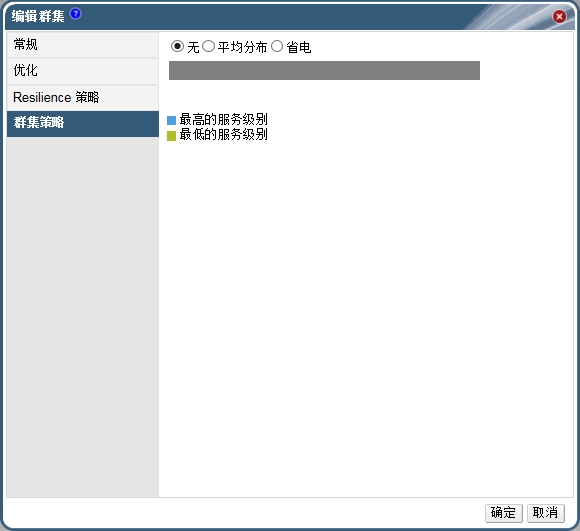This screenshot has height=531, width=580.
Task: Close the 编辑群集 dialog with red X
Action: click(x=559, y=16)
